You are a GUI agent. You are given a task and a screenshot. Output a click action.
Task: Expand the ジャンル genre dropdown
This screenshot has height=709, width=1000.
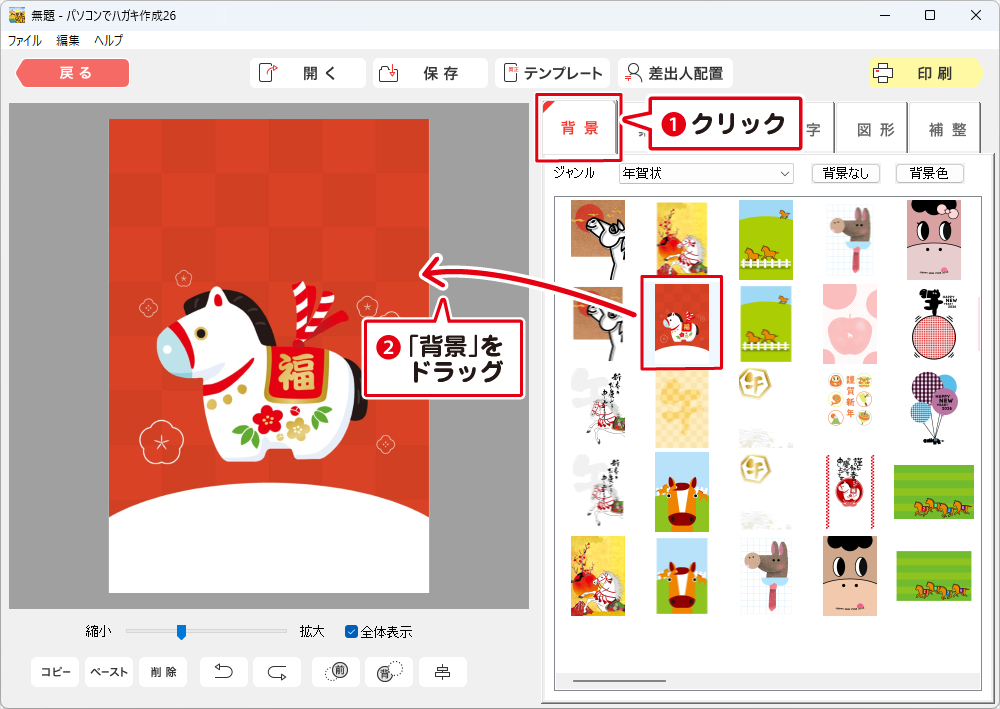(x=784, y=174)
